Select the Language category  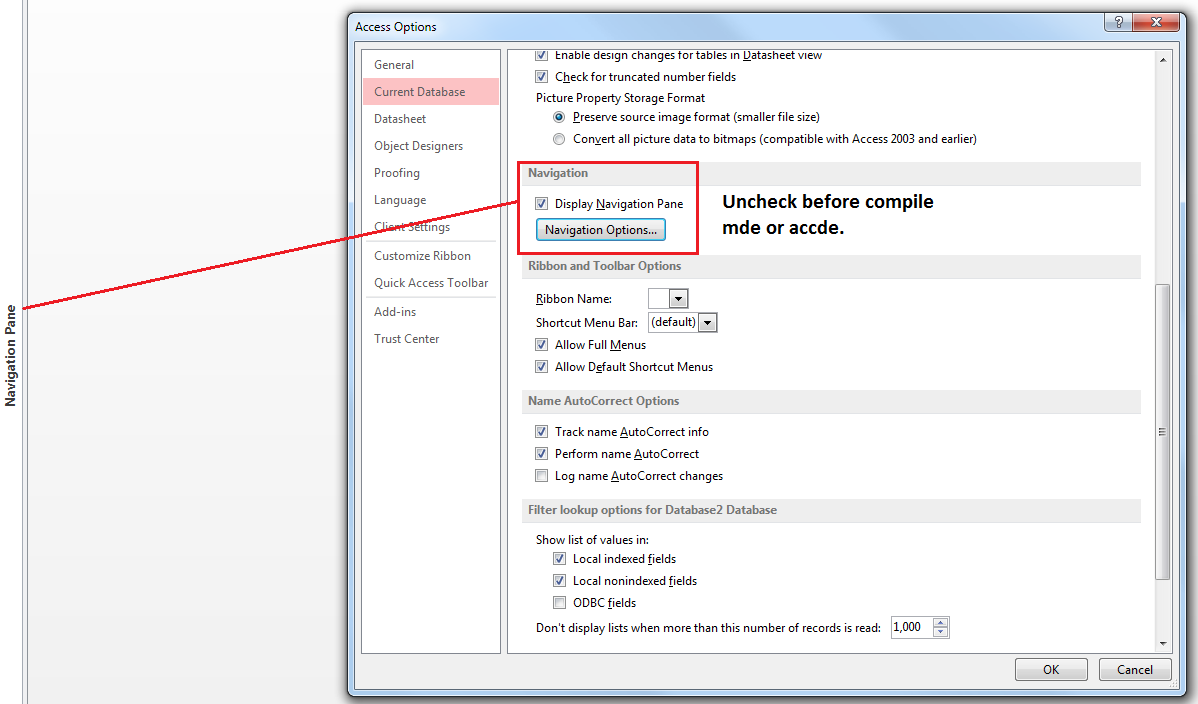431,200
